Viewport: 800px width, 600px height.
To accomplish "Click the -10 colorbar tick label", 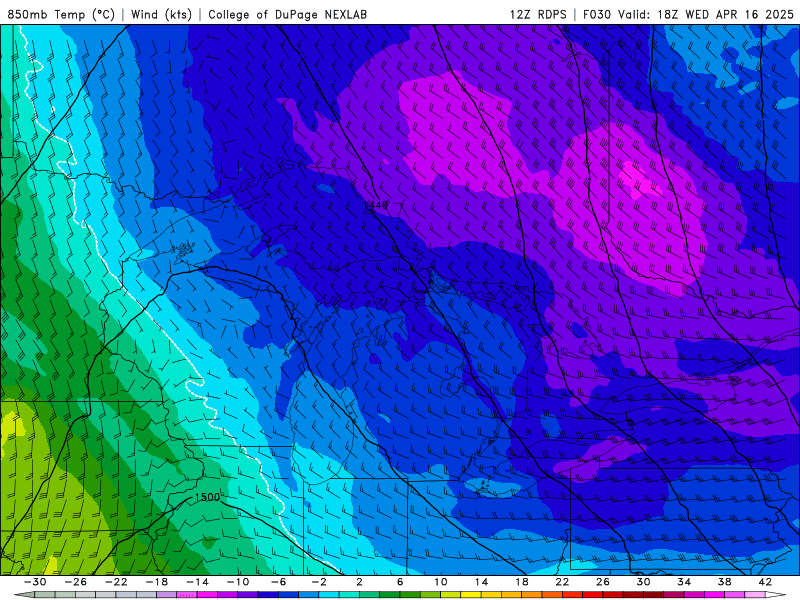I will click(x=238, y=582).
